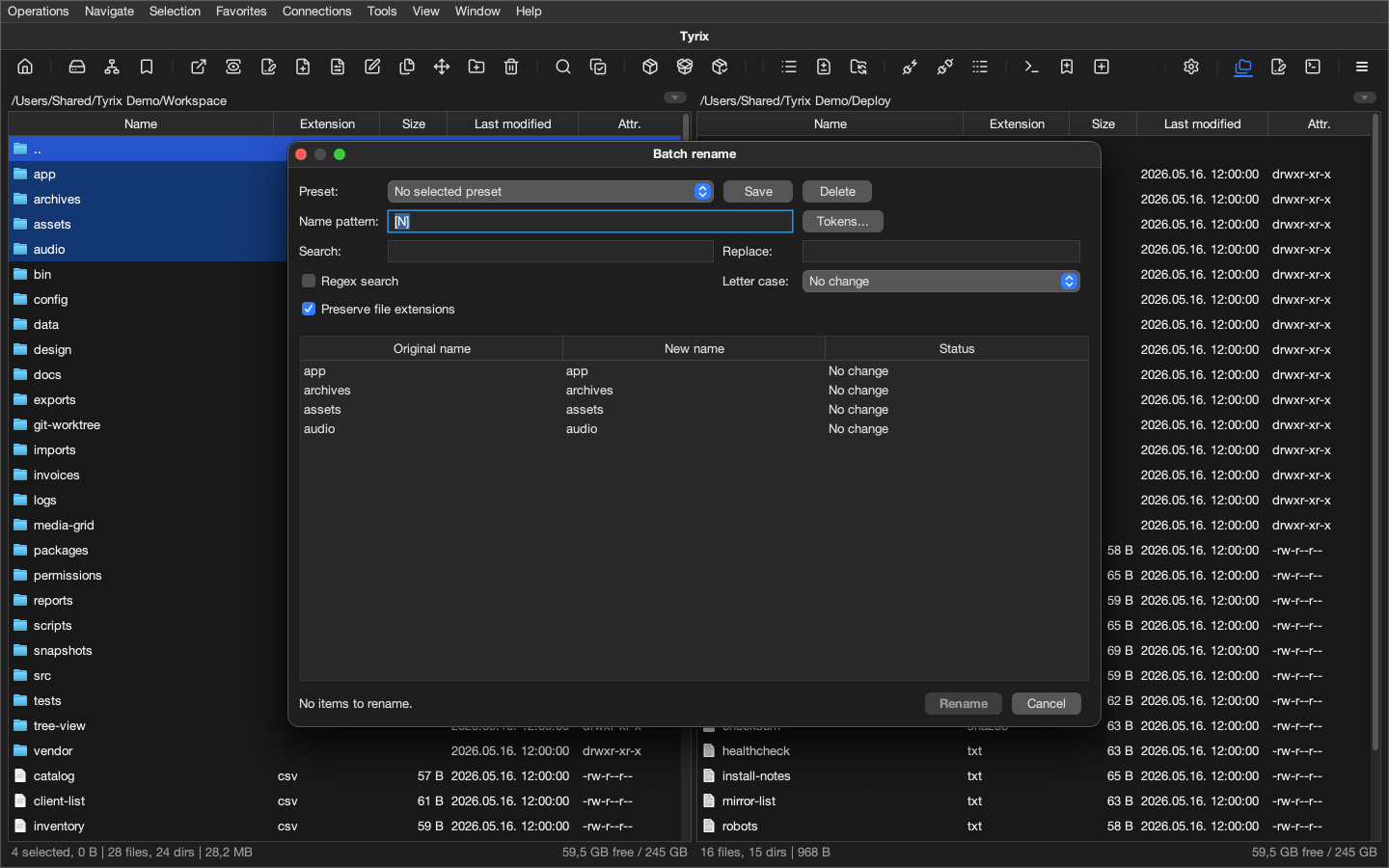
Task: Click the left panel vertical scrollbar
Action: pos(686,127)
